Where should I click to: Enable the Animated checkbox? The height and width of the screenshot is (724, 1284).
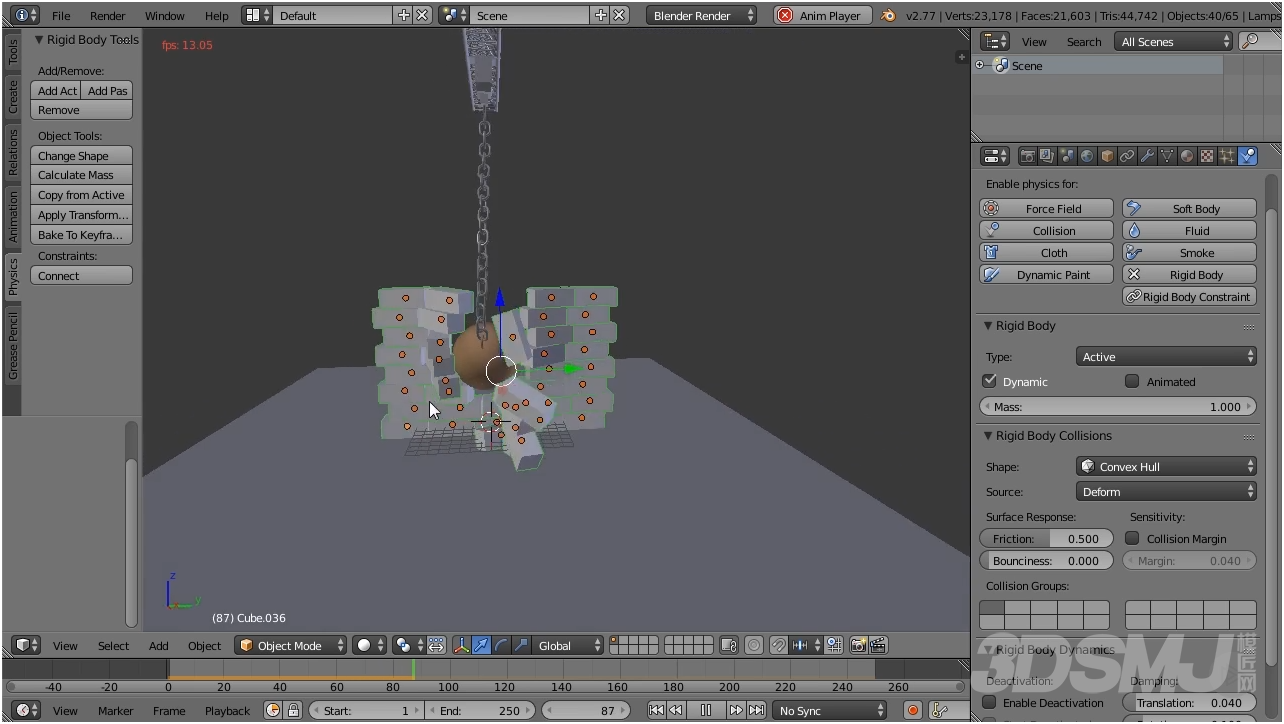pos(1132,381)
